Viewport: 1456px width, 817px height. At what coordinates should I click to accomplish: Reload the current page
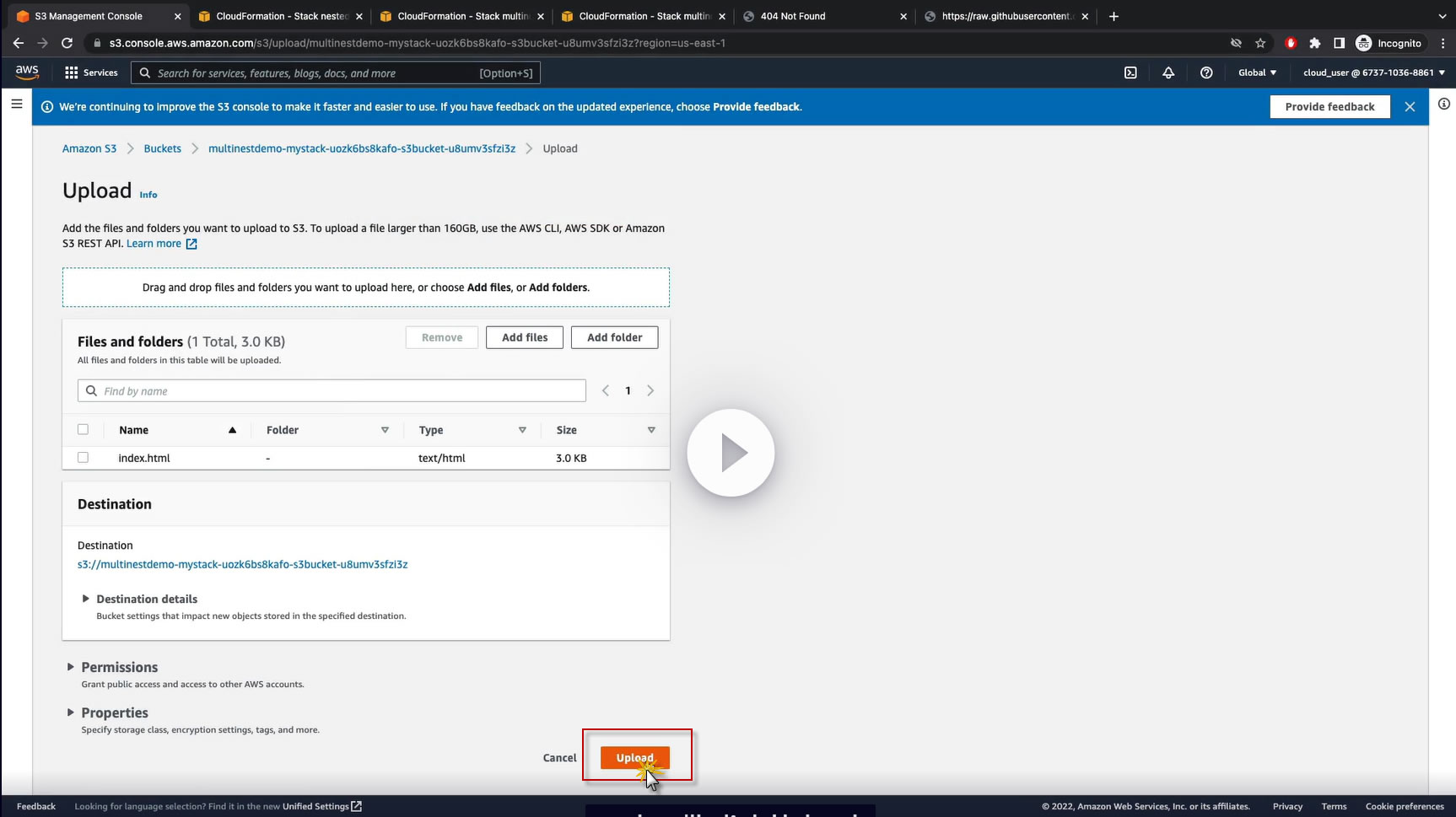coord(67,43)
